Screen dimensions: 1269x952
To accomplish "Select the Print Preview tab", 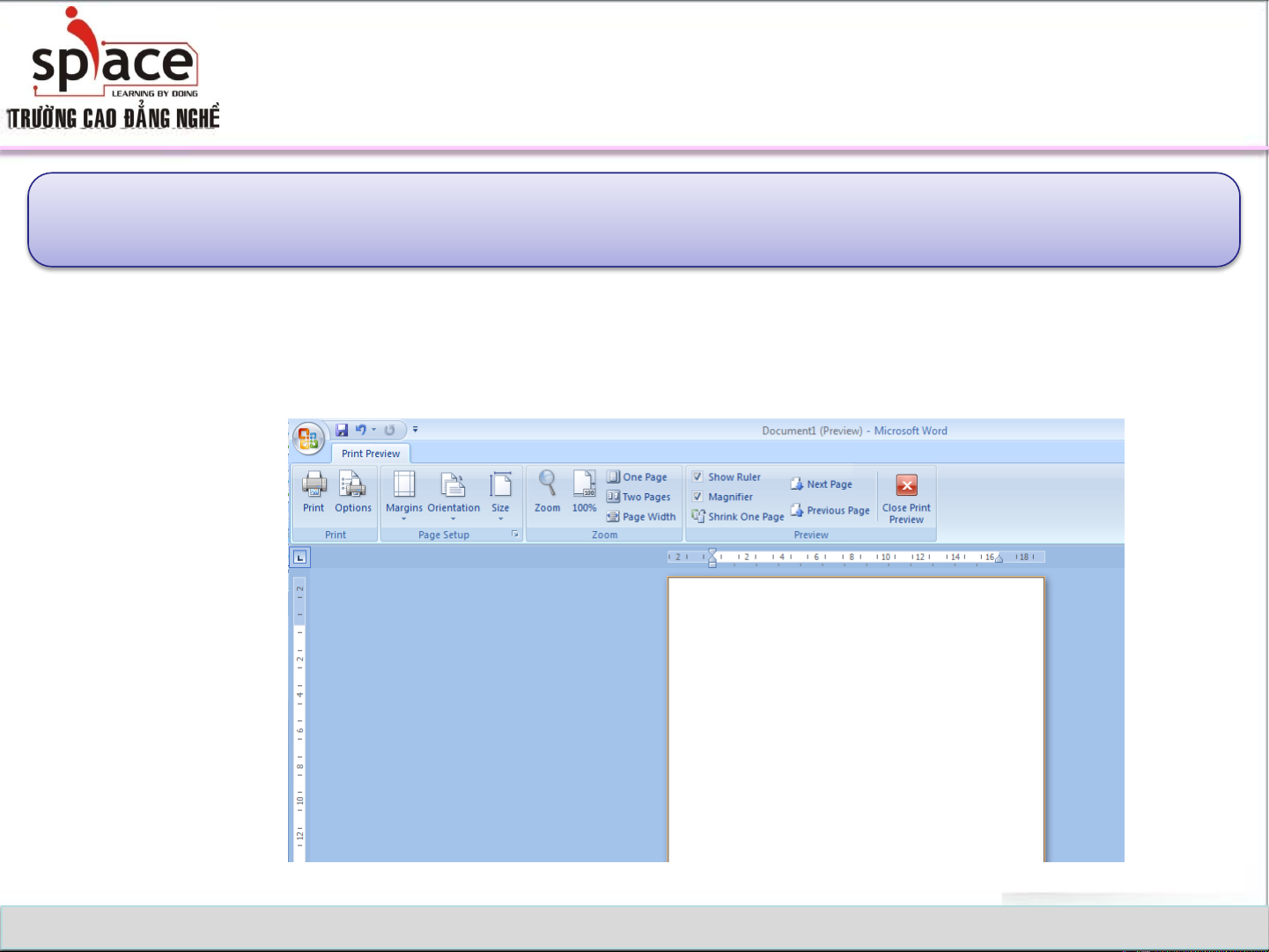I will click(x=371, y=454).
